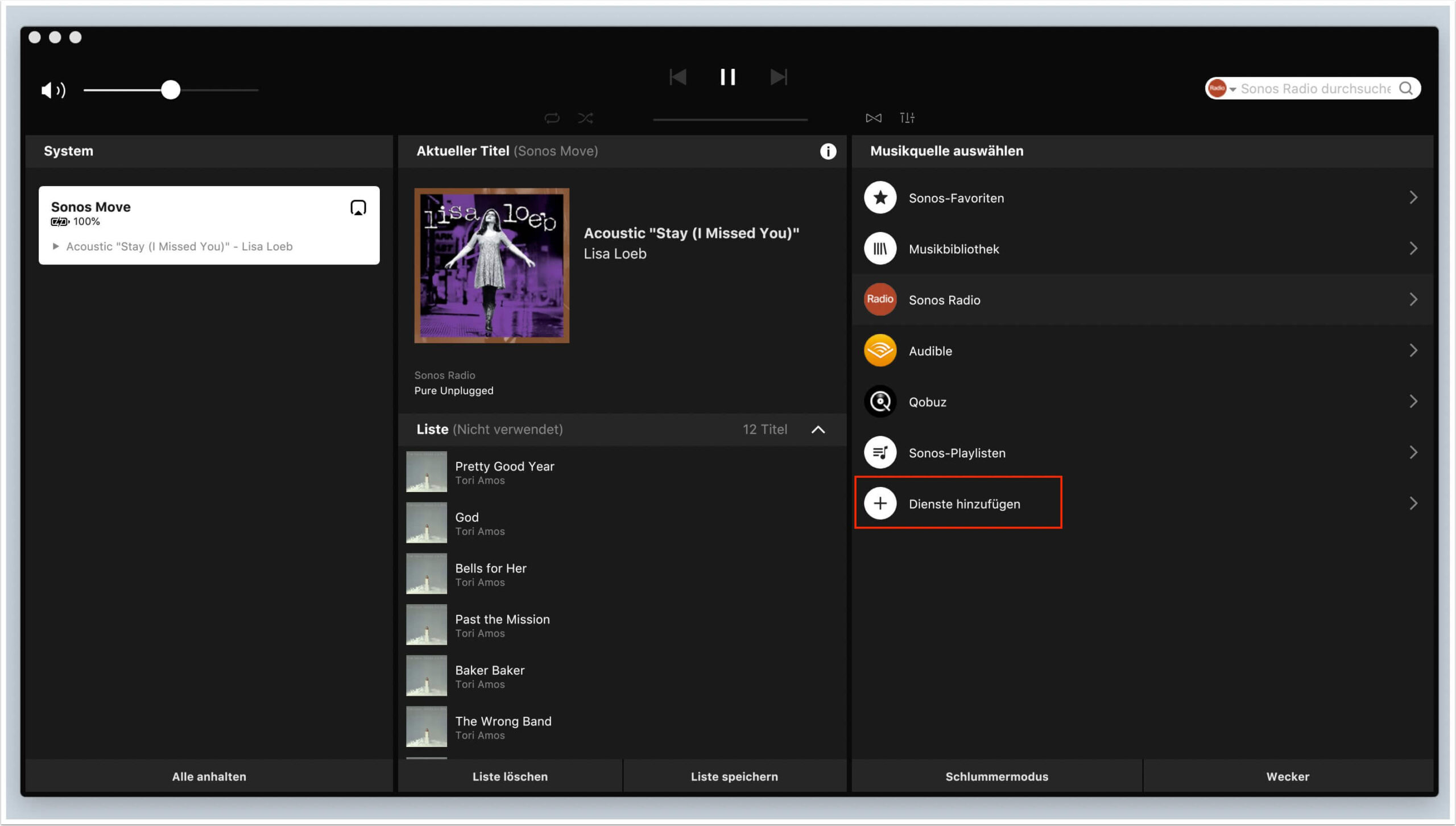Open Musikbibliothek library icon
Viewport: 1456px width, 826px height.
pos(880,249)
